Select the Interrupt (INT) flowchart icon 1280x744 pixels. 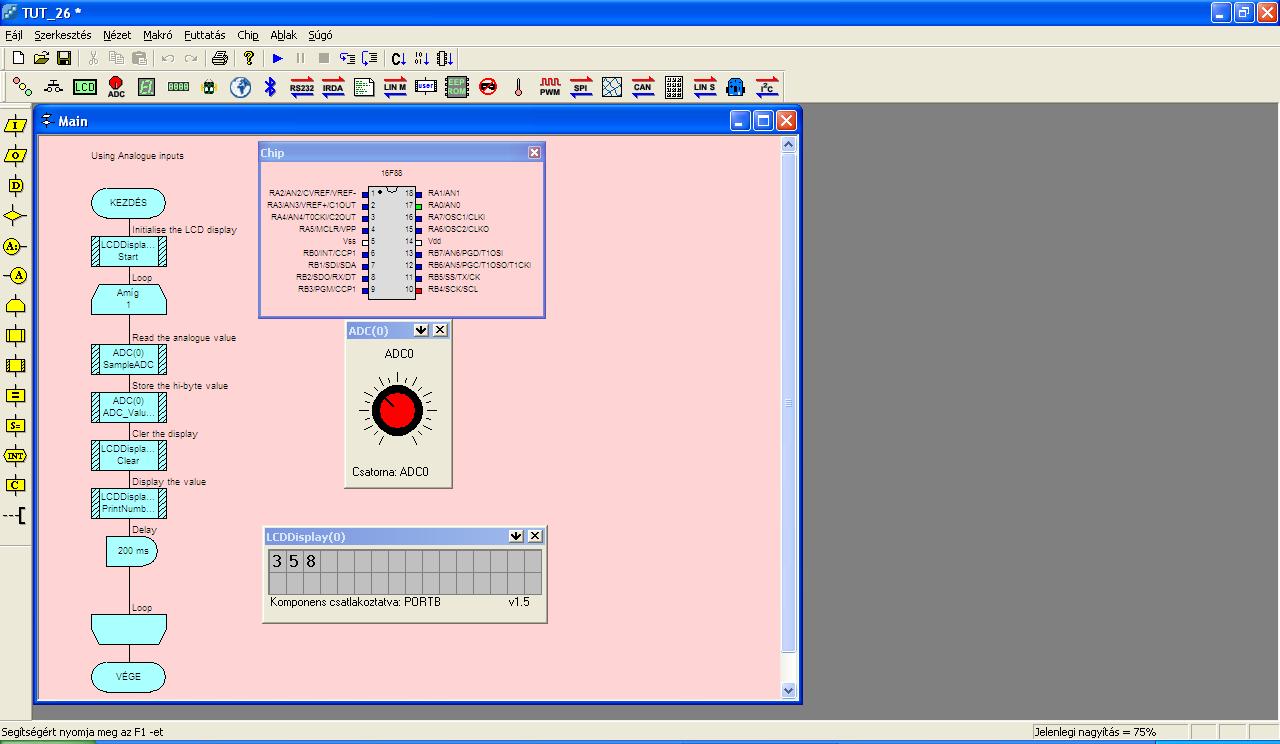[x=15, y=456]
